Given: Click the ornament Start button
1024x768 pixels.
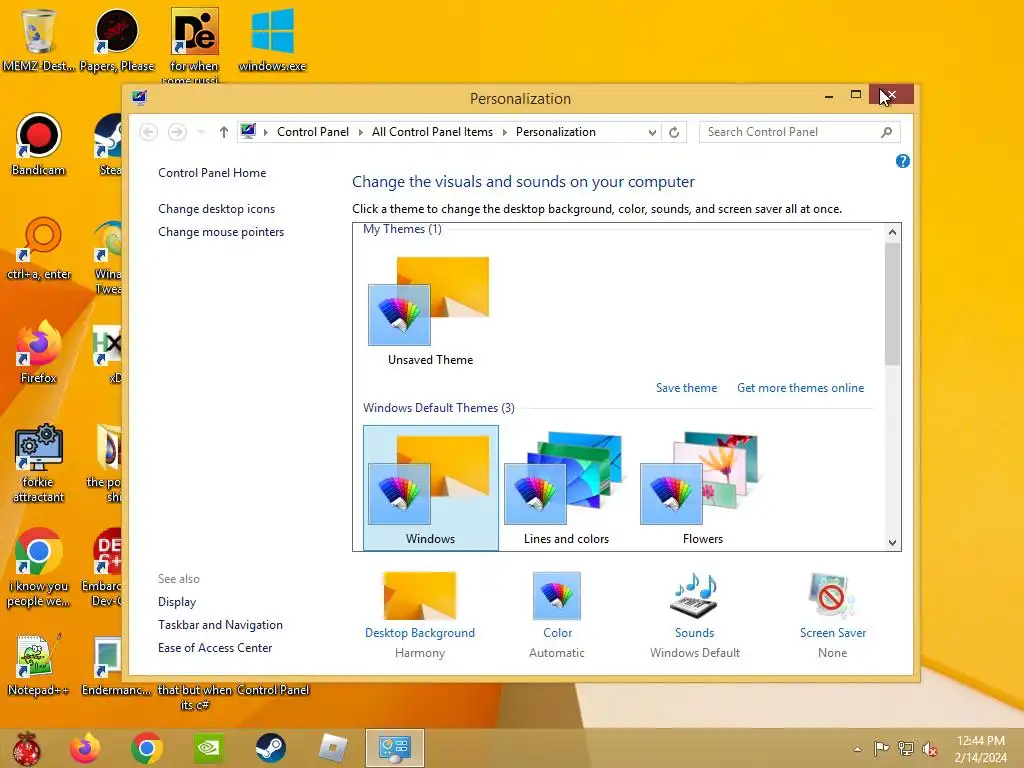Looking at the screenshot, I should tap(26, 748).
